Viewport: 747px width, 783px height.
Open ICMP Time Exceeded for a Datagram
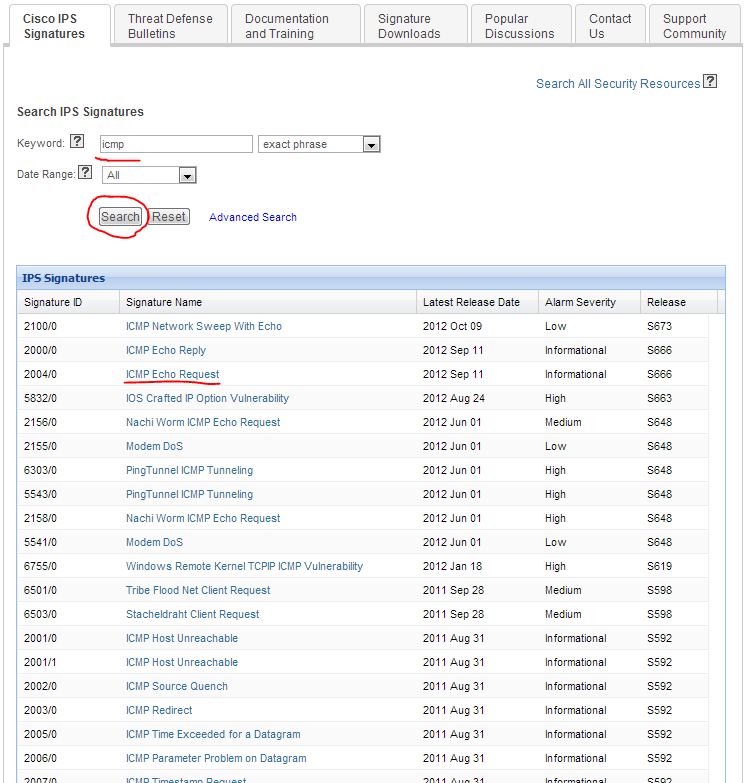click(213, 734)
